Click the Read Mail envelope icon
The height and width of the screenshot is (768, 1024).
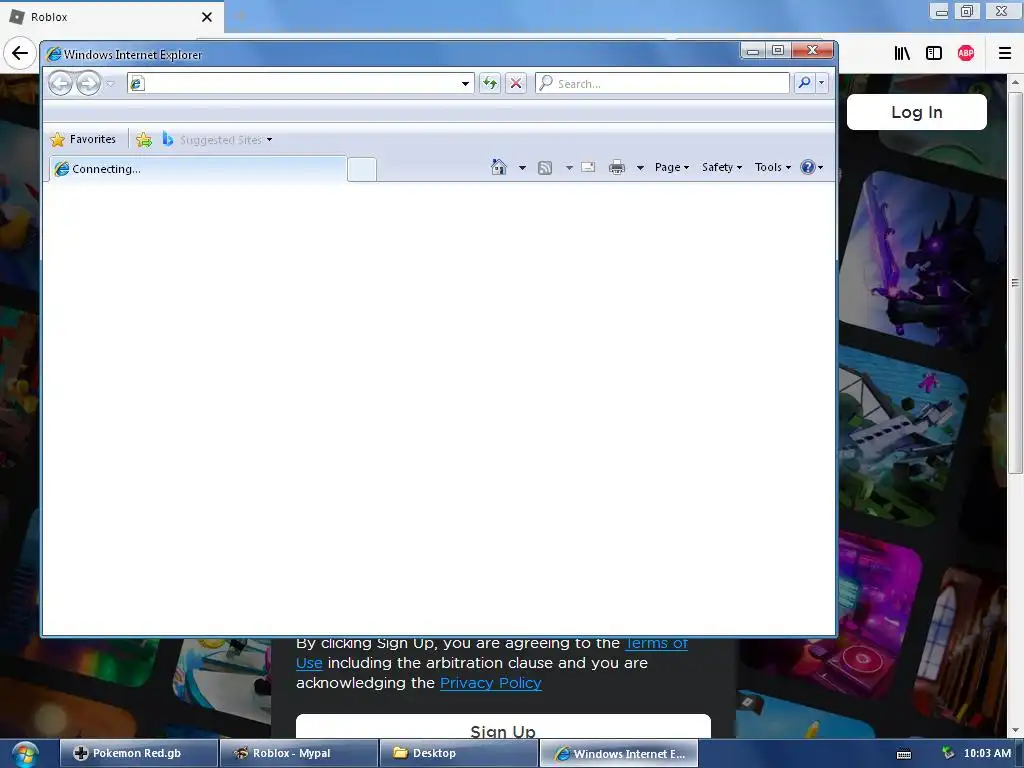[588, 167]
